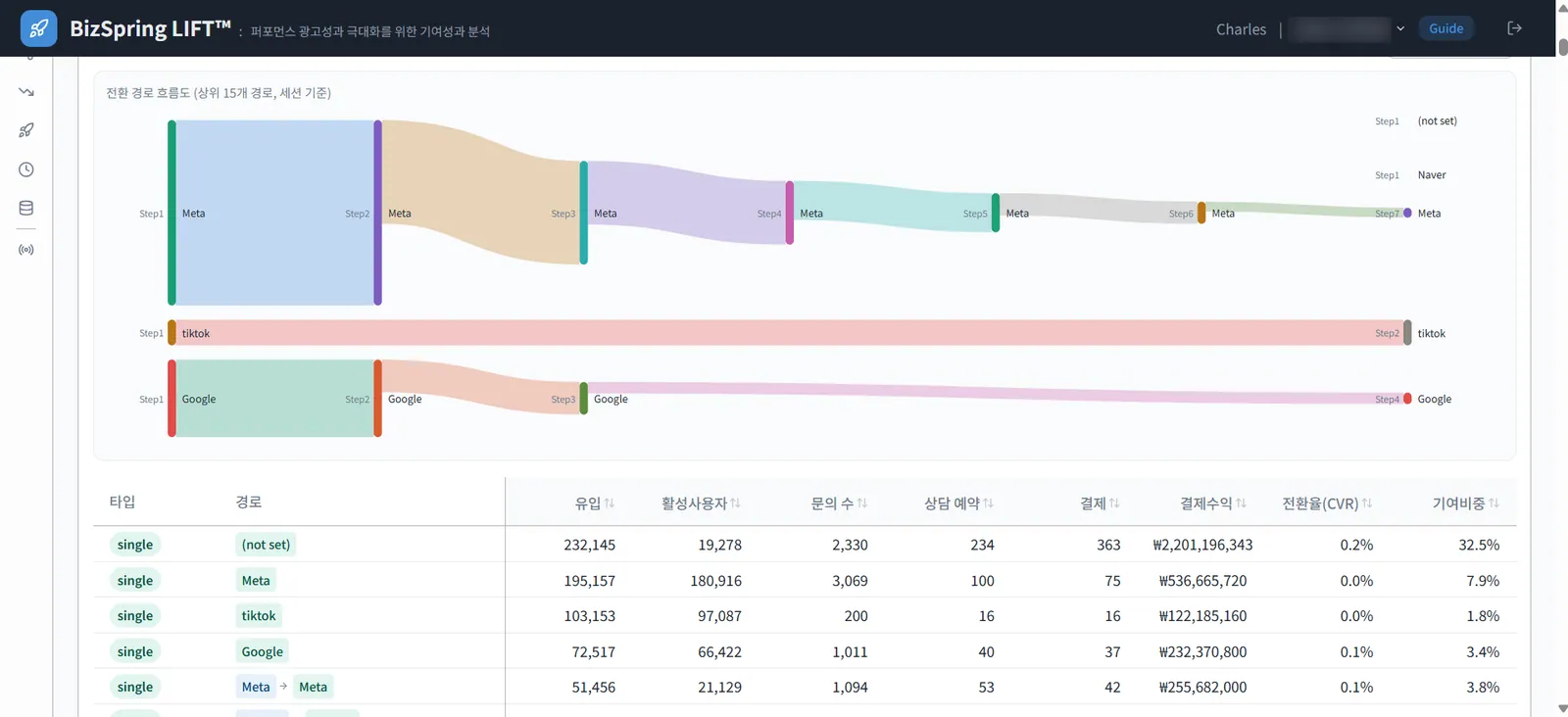
Task: Click the 7.9% contribution value
Action: (x=1483, y=581)
